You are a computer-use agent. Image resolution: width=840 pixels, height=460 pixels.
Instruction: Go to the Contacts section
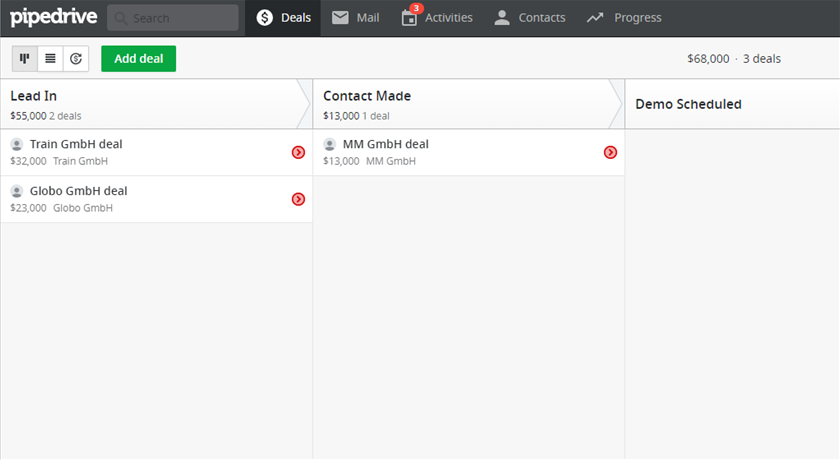pos(530,18)
